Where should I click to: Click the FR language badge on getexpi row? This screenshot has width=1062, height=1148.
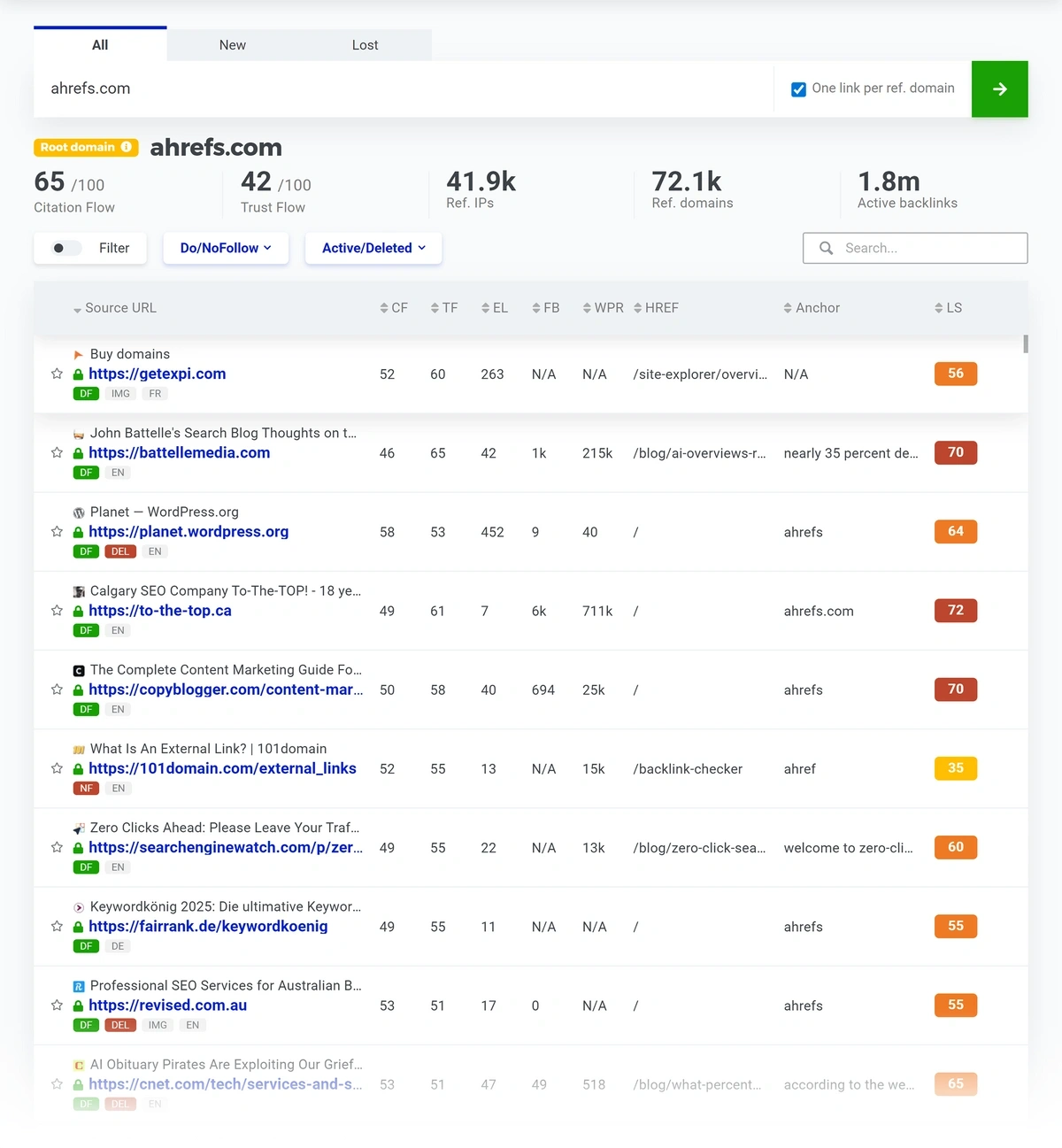[155, 393]
